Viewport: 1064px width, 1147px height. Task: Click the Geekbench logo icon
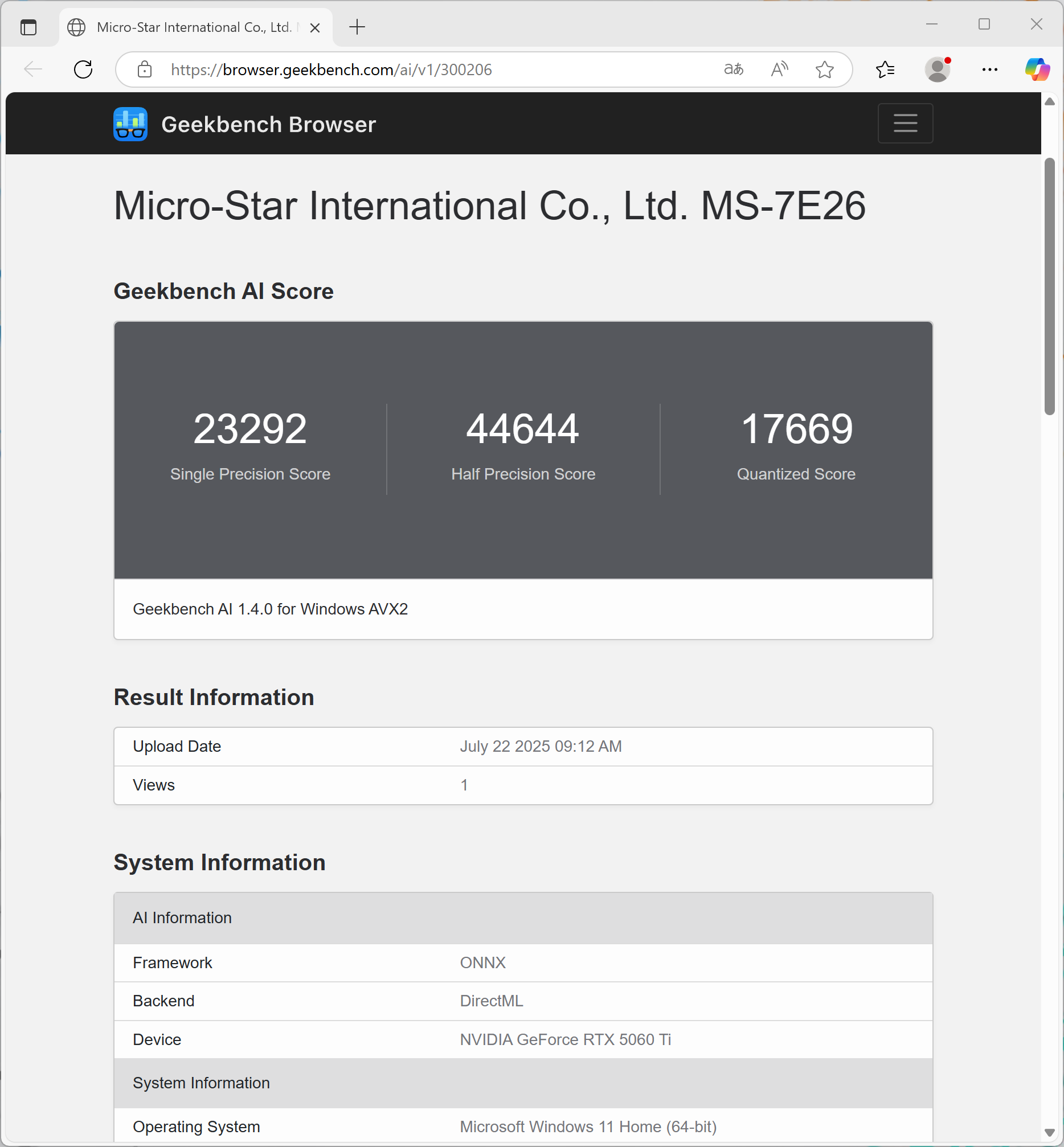(130, 124)
